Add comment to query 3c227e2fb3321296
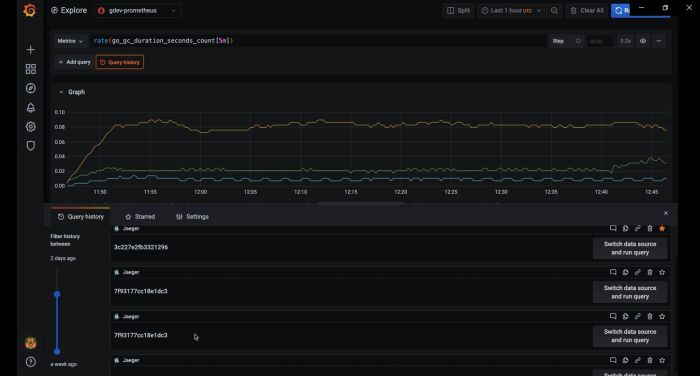This screenshot has height=376, width=700. point(613,228)
